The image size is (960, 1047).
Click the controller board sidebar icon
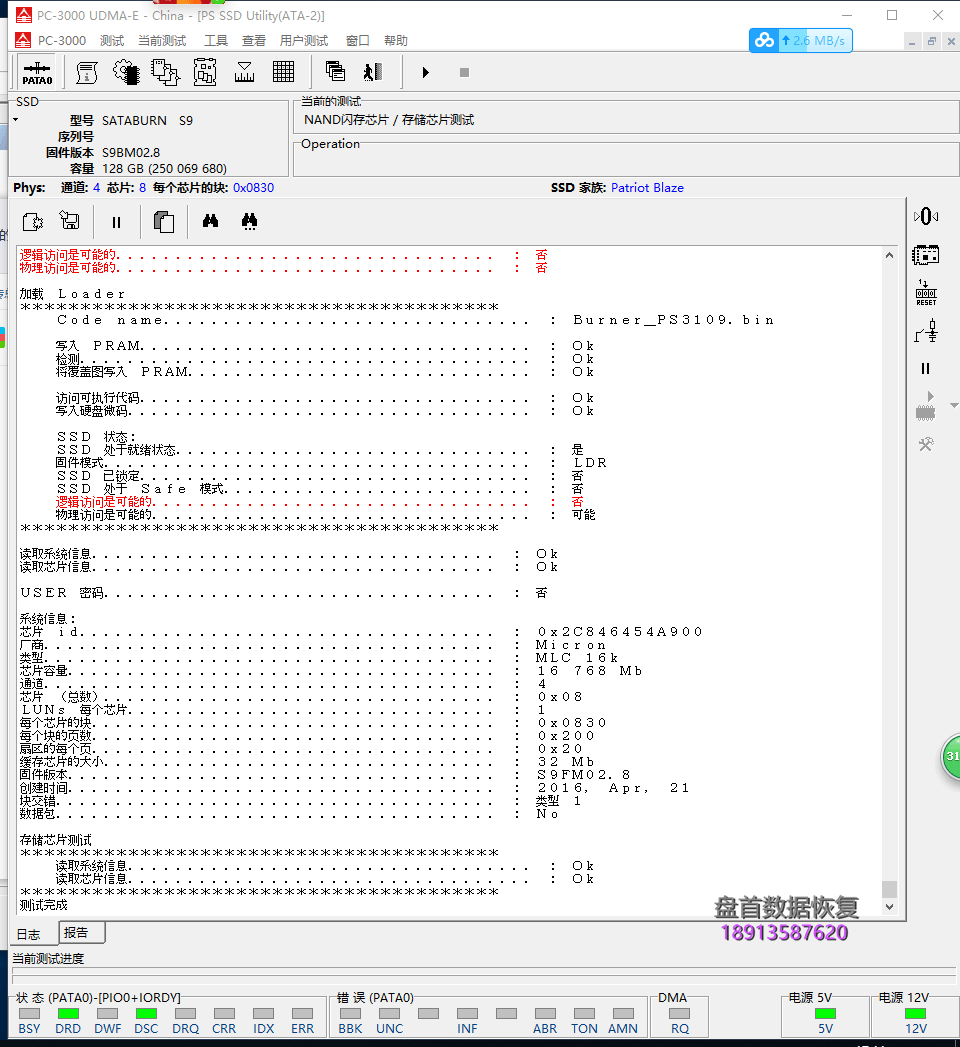pyautogui.click(x=926, y=255)
